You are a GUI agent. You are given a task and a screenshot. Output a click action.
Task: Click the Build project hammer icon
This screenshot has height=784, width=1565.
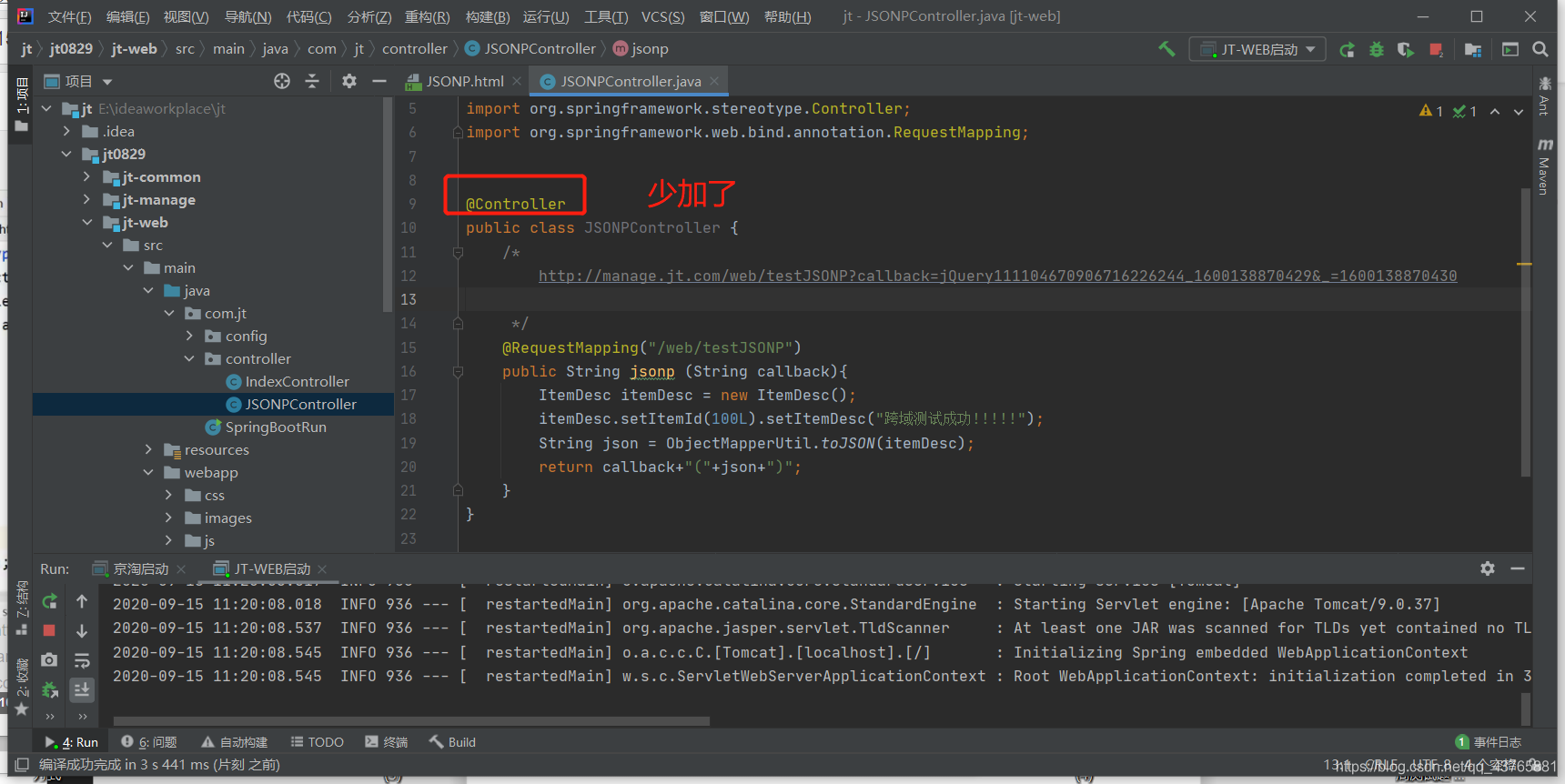click(x=1166, y=49)
